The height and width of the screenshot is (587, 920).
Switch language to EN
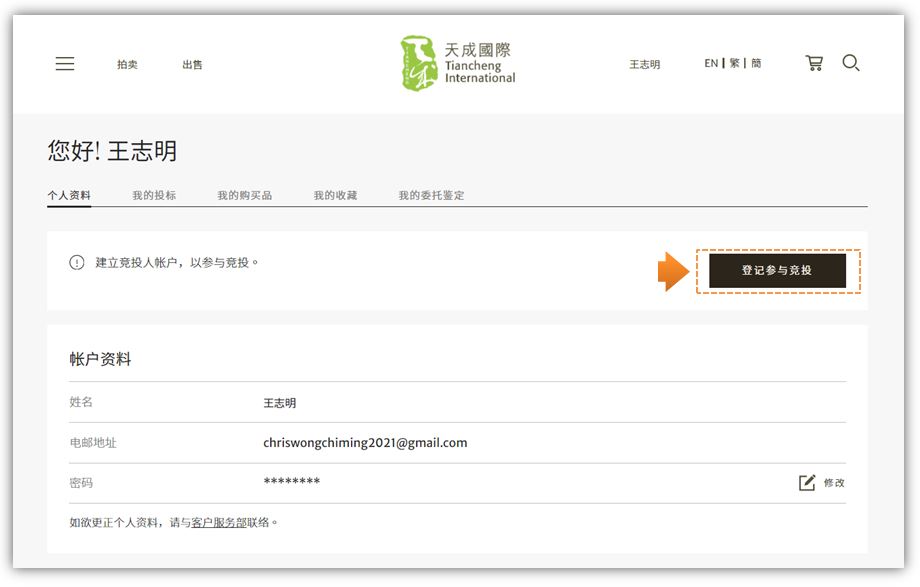(x=711, y=63)
